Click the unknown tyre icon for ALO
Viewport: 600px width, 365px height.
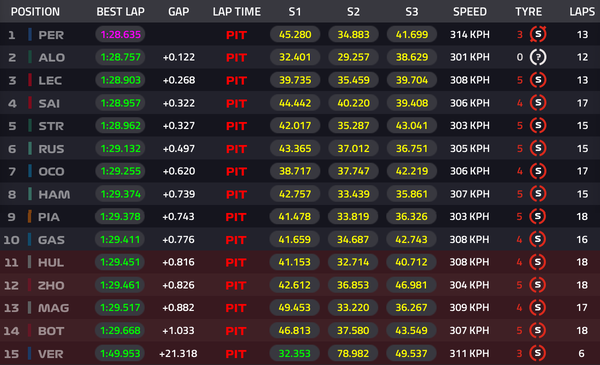click(x=538, y=57)
